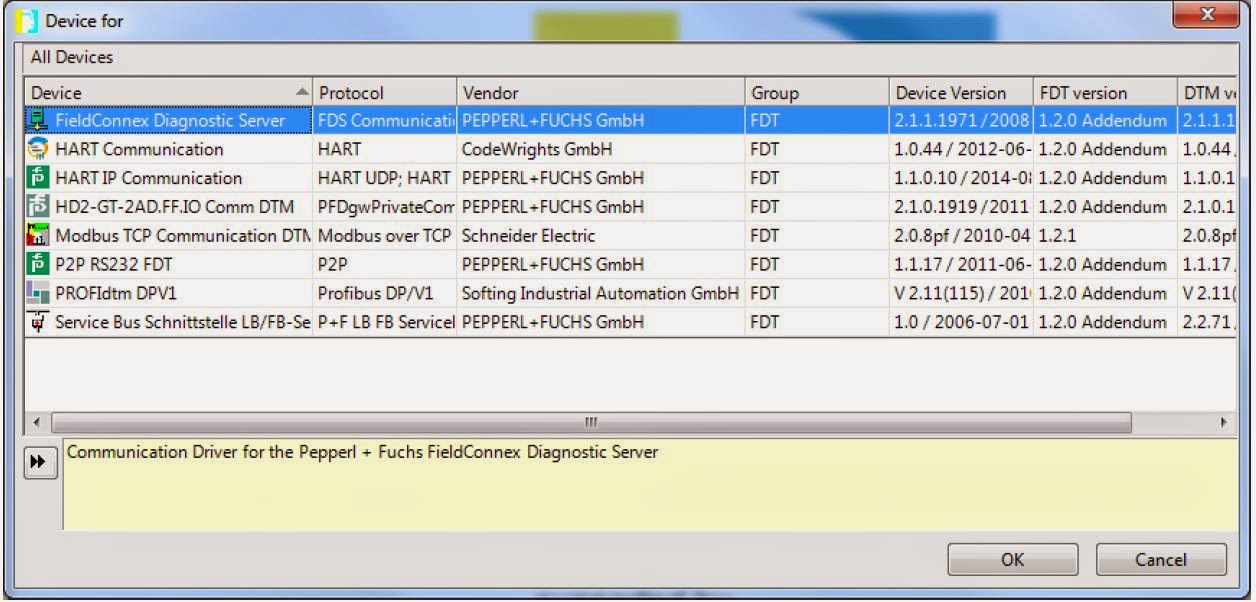The image size is (1256, 602).
Task: Sort by FDT version column header
Action: [1105, 93]
